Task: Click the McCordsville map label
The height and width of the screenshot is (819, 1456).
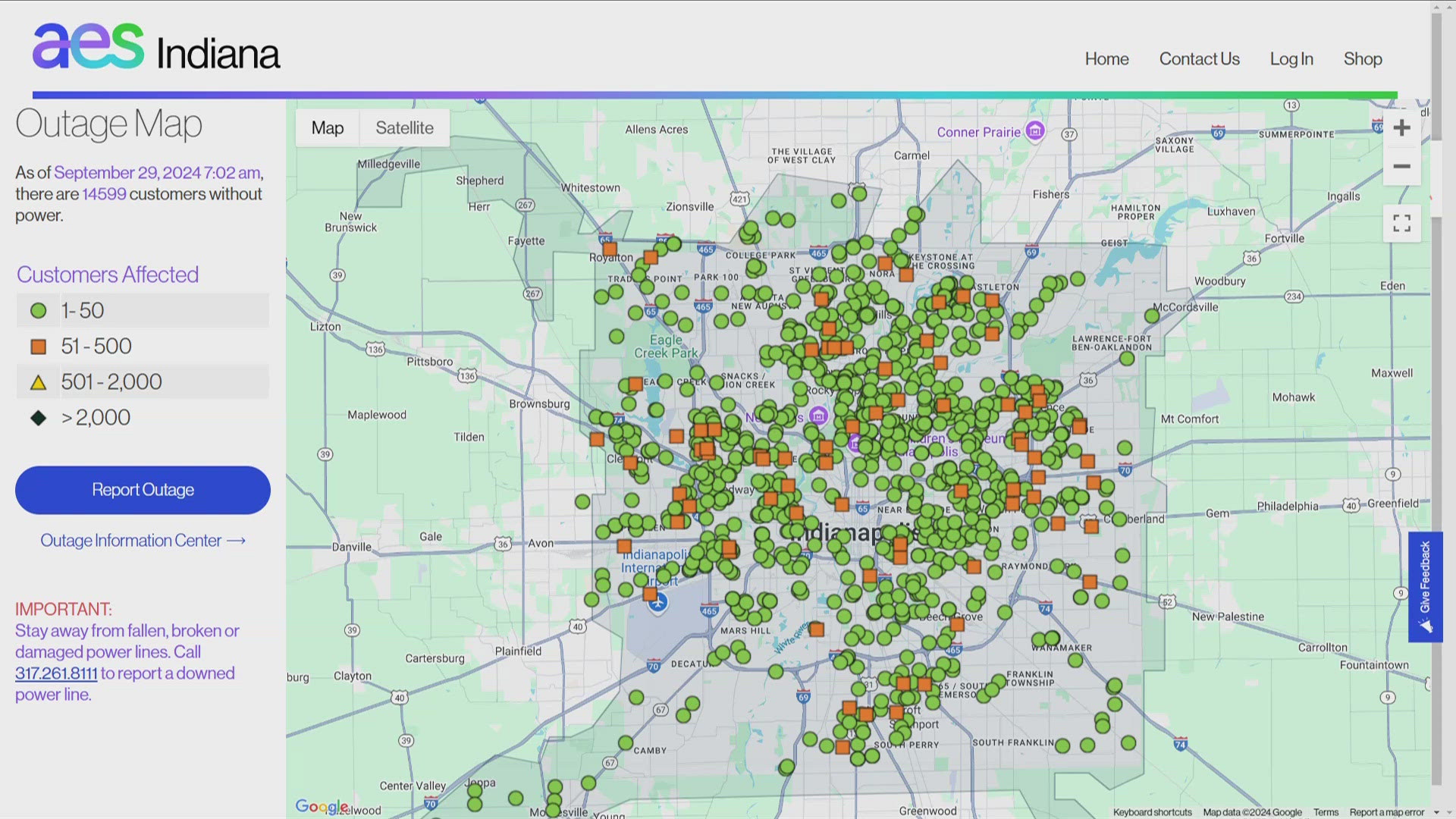Action: (1185, 307)
